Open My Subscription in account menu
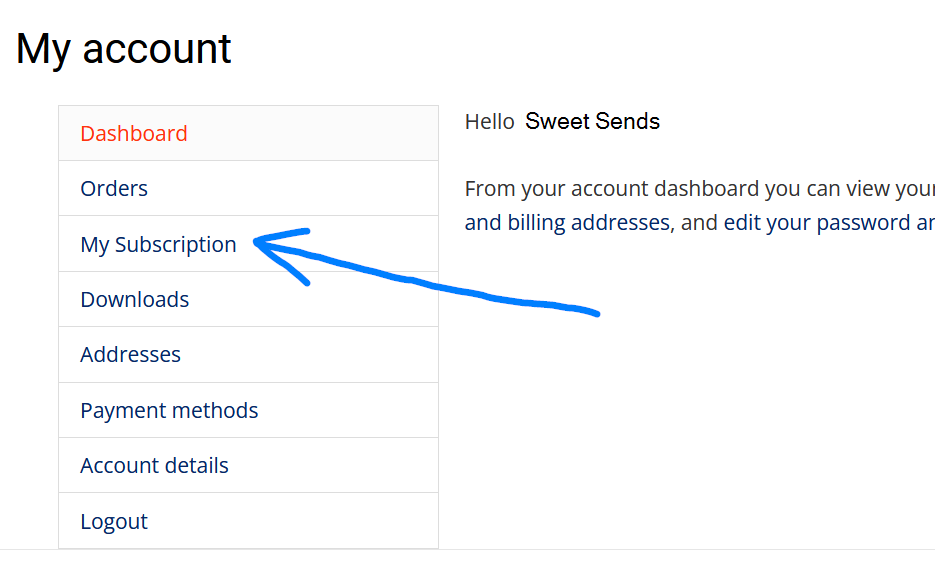 pyautogui.click(x=158, y=245)
